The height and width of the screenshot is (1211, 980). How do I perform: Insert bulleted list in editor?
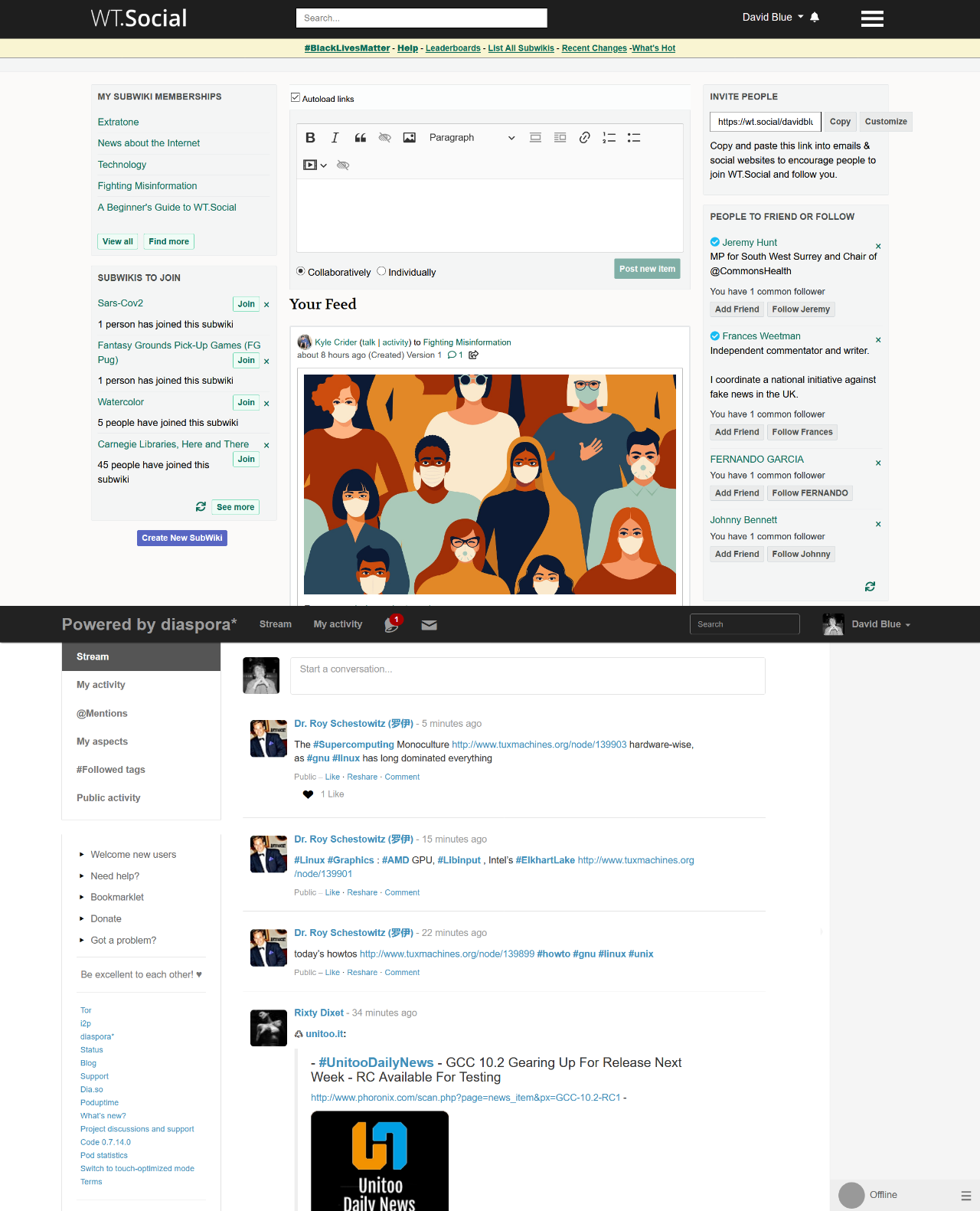click(634, 138)
